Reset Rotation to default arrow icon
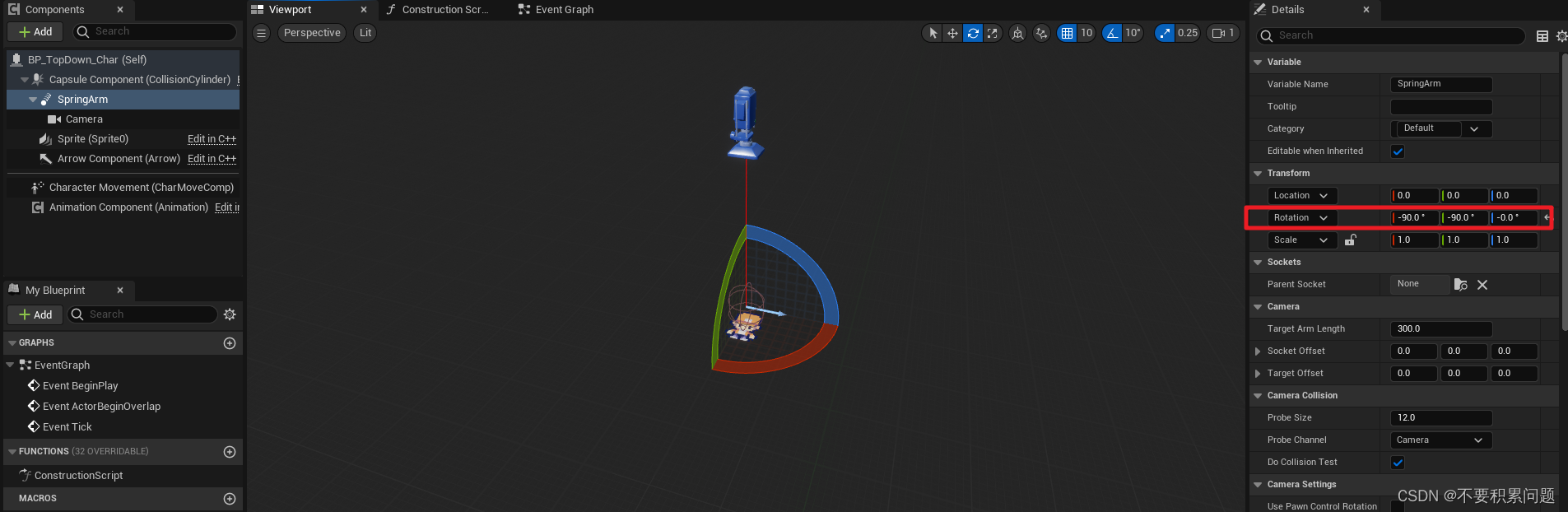The width and height of the screenshot is (1568, 512). pos(1547,218)
